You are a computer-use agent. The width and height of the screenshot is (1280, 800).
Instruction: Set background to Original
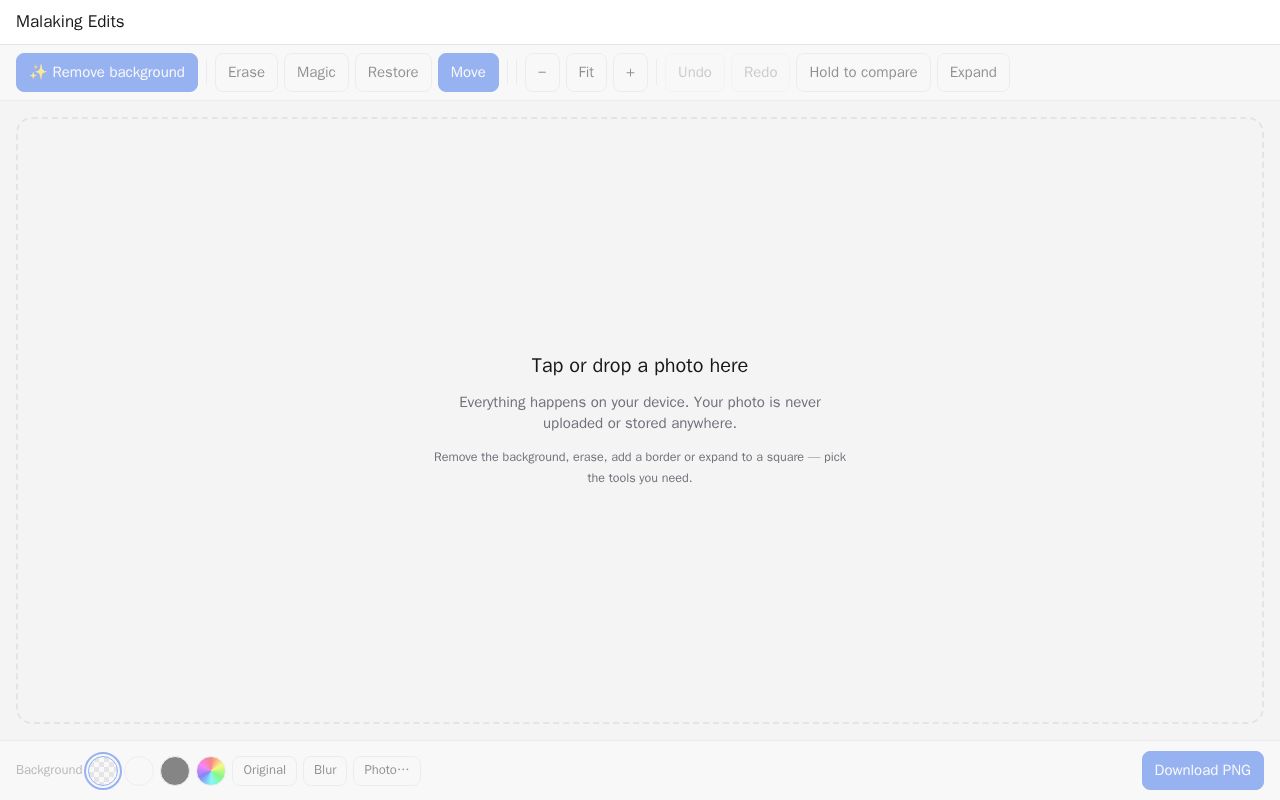264,770
